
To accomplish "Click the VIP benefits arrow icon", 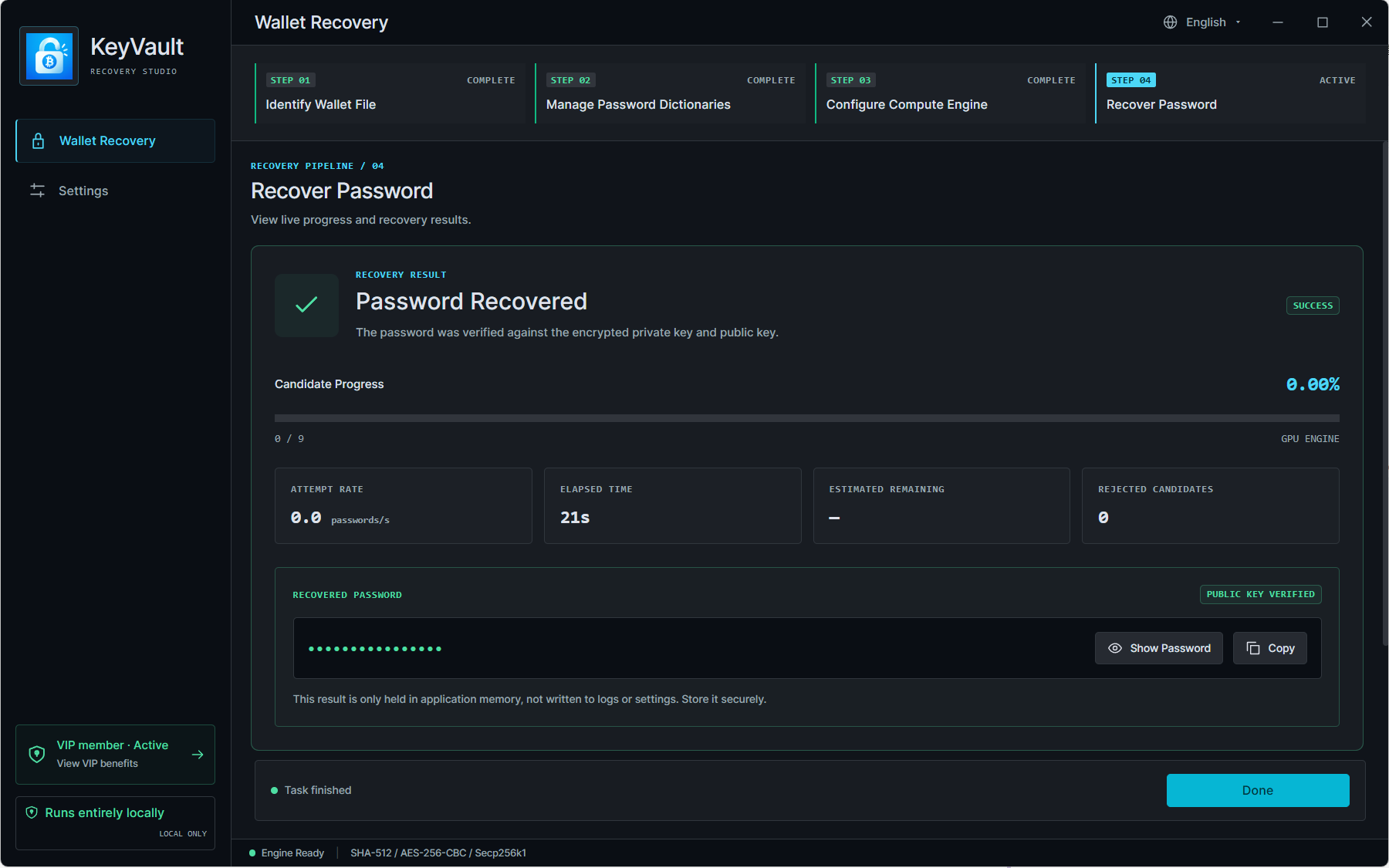I will click(x=198, y=755).
